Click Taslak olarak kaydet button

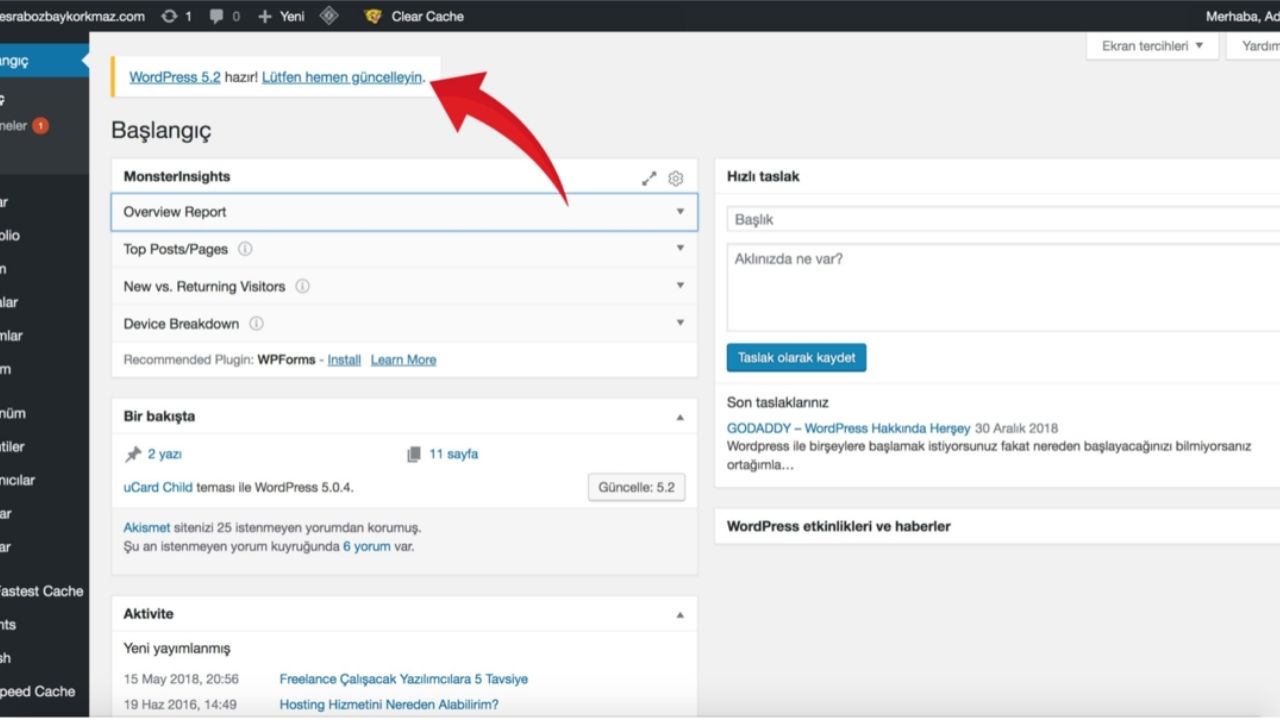coord(796,358)
